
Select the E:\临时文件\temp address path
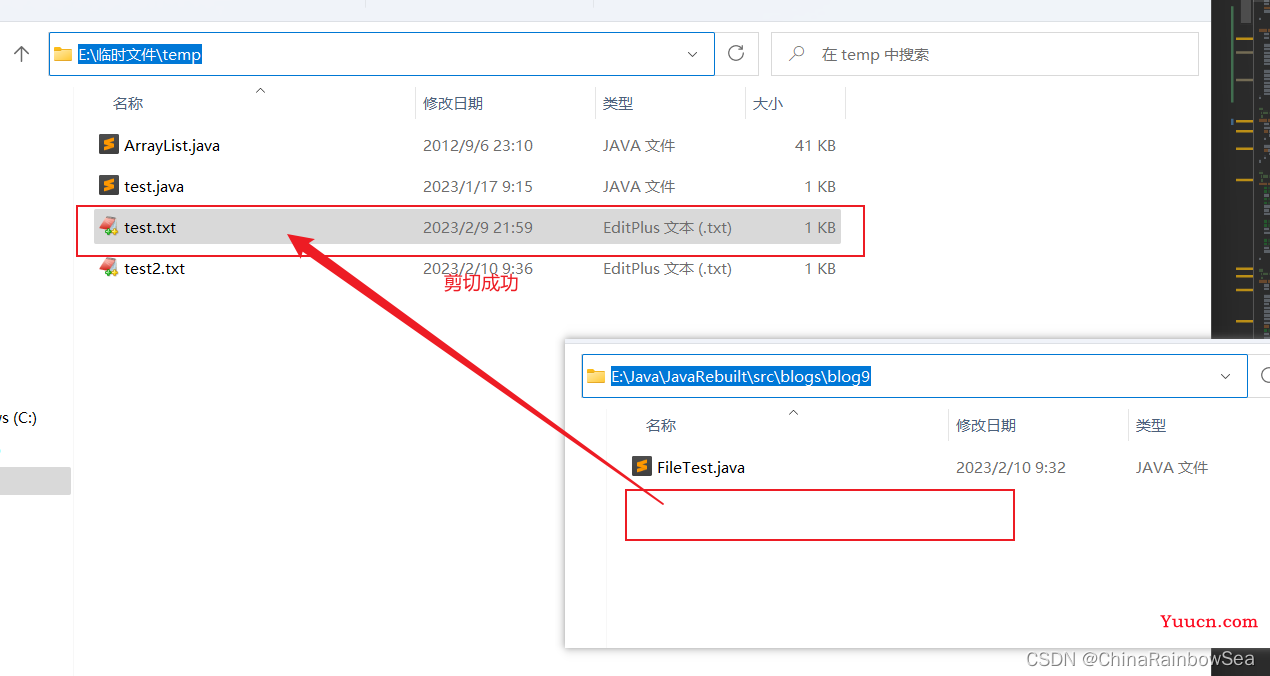coord(140,55)
